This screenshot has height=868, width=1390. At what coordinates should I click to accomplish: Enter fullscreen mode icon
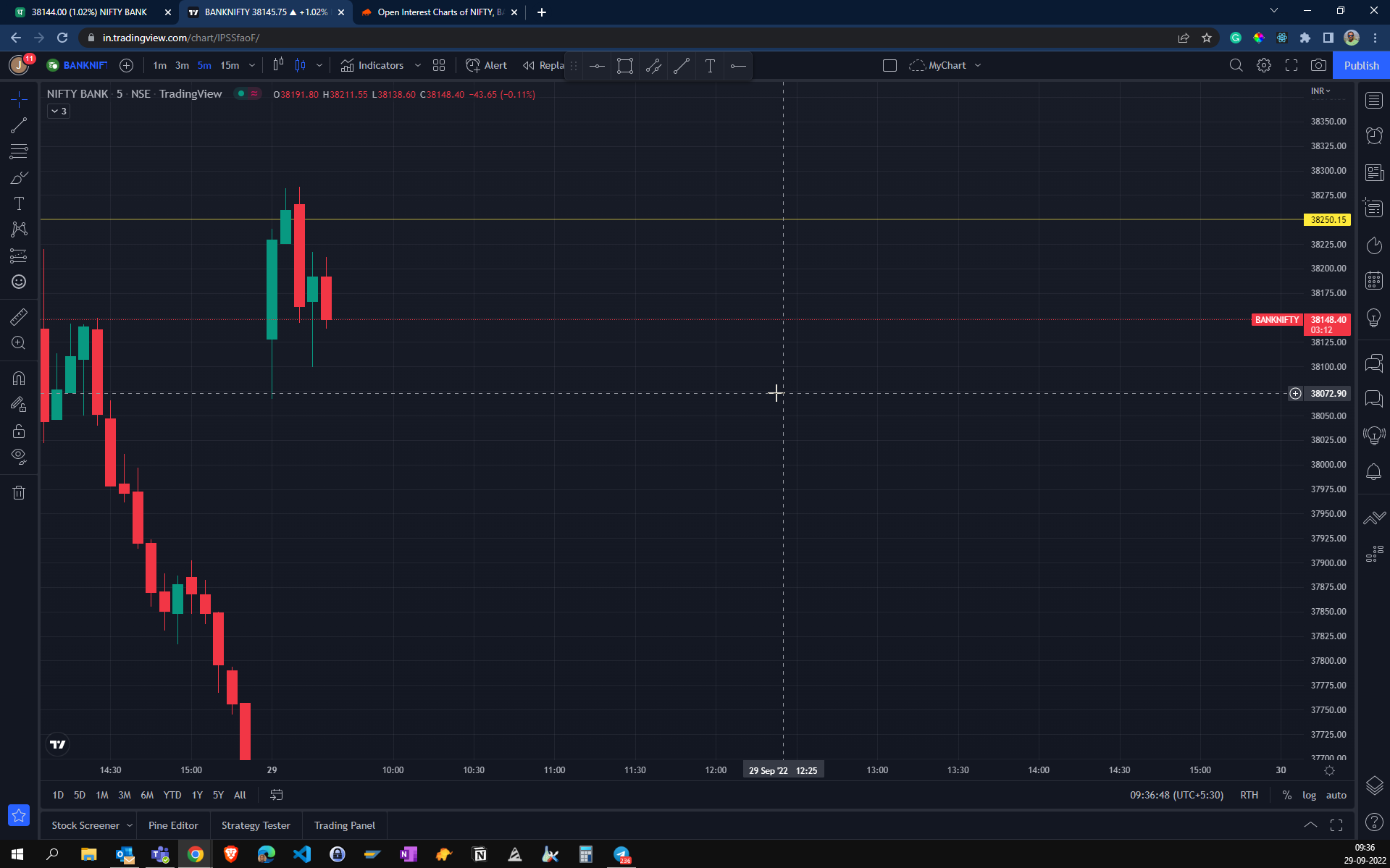tap(1291, 65)
